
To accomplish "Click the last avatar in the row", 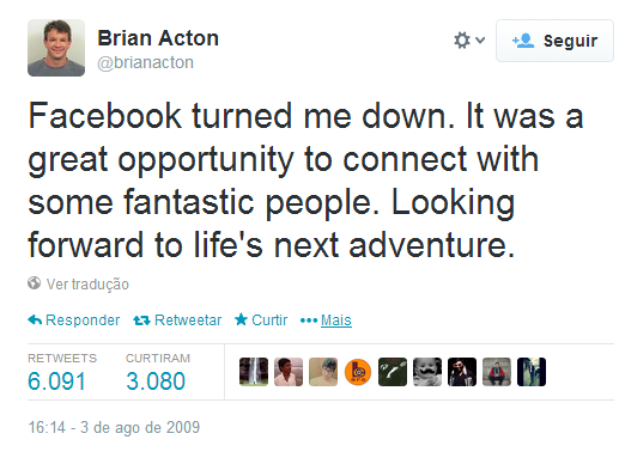I will point(531,372).
